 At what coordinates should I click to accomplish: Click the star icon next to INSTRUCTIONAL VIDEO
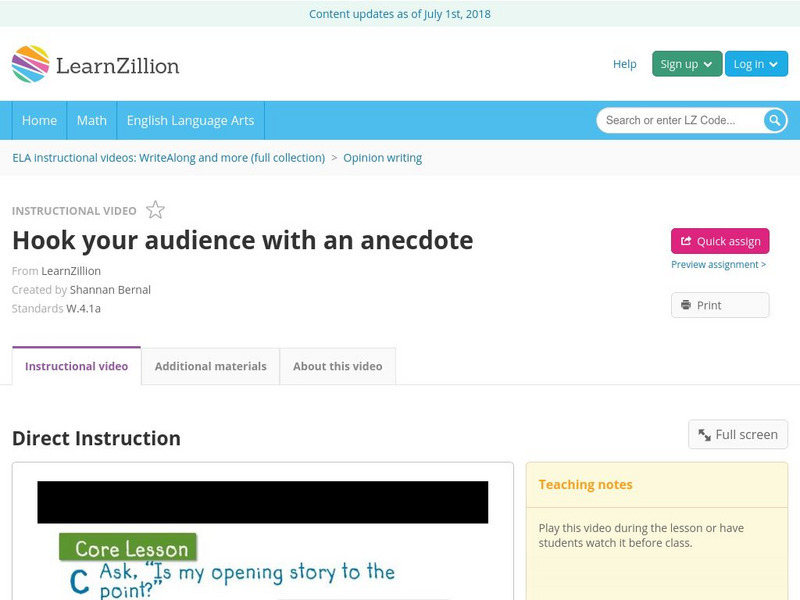point(154,210)
